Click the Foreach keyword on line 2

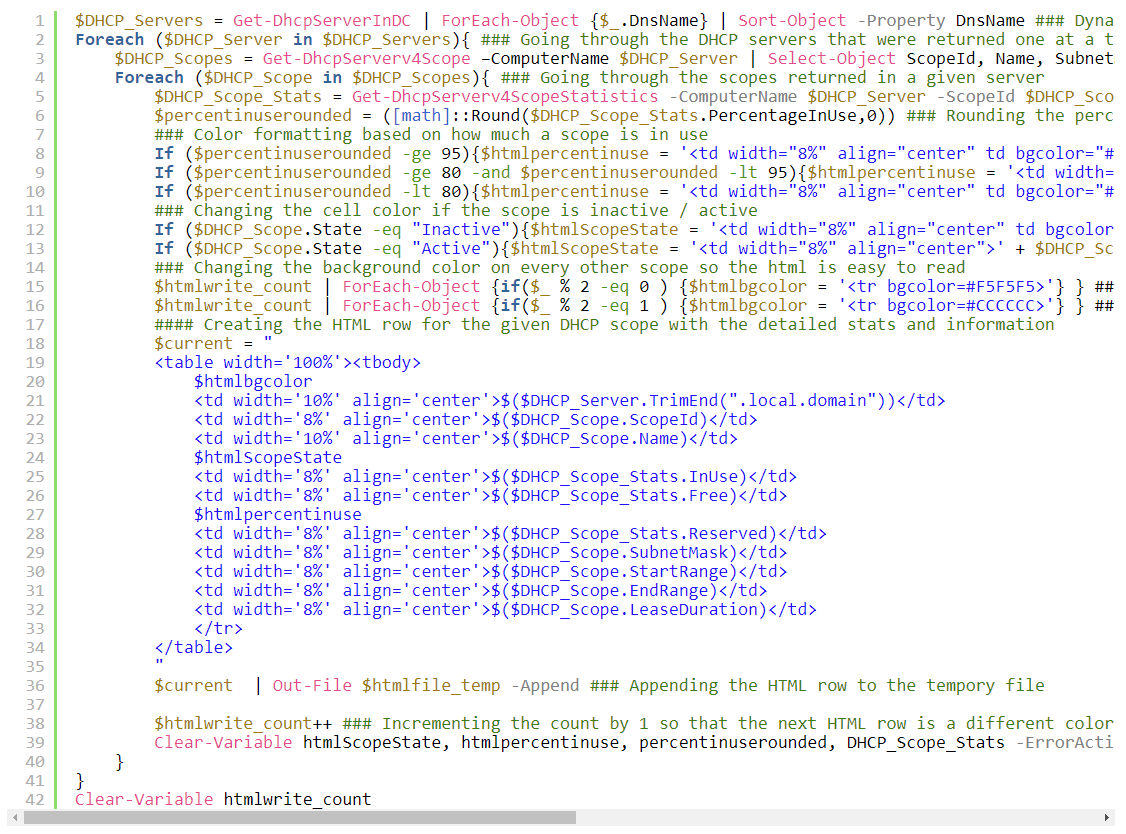110,39
